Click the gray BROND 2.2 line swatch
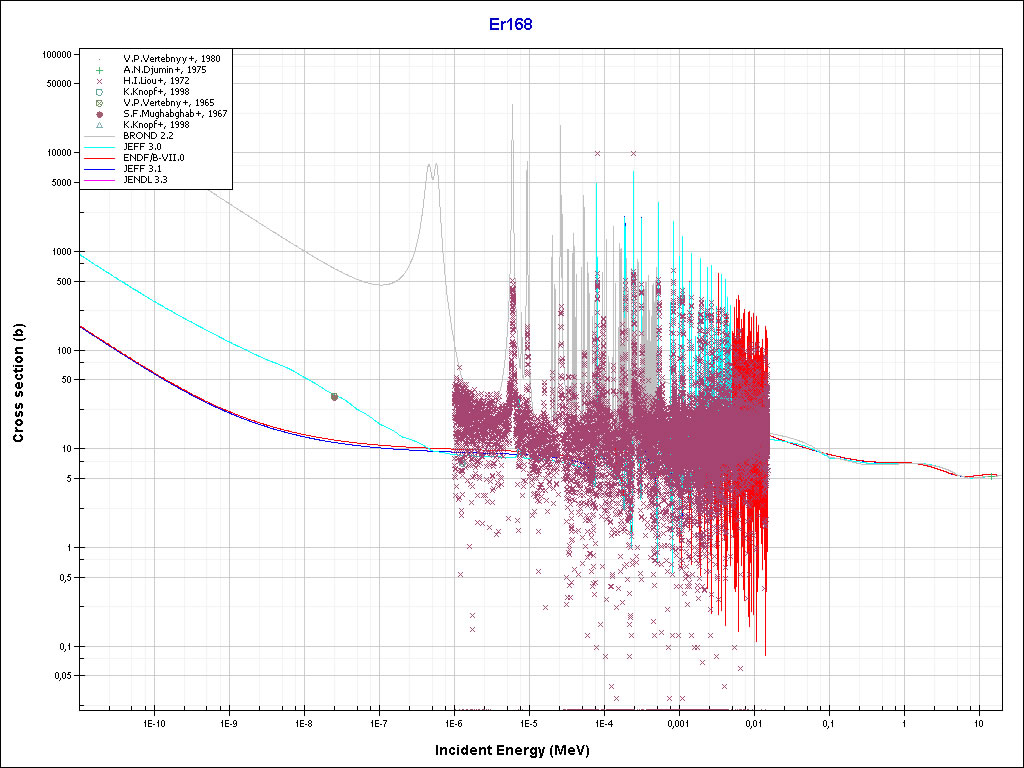1024x768 pixels. coord(100,136)
